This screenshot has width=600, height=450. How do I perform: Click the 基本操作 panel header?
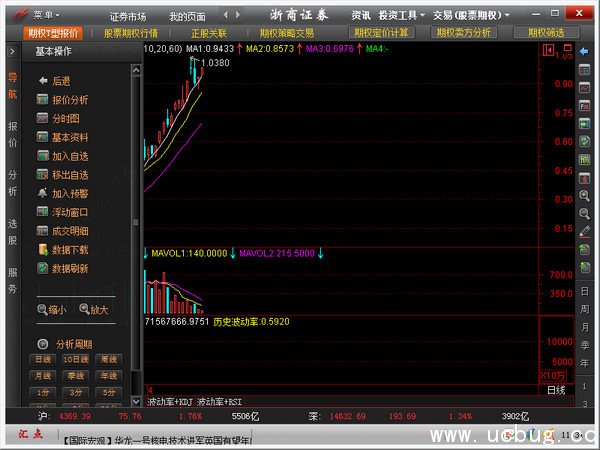pos(53,51)
